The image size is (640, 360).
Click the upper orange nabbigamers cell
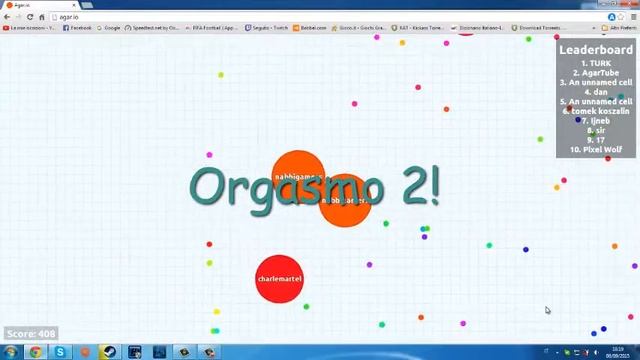pyautogui.click(x=298, y=176)
